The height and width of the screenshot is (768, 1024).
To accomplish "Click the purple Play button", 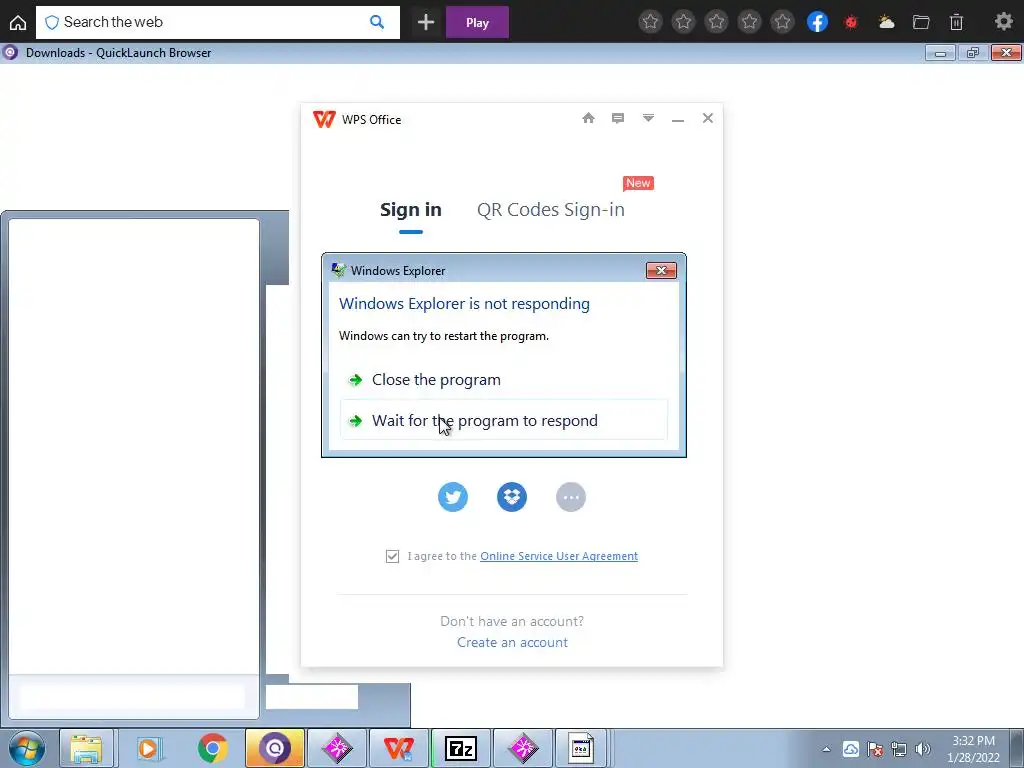I will click(477, 22).
